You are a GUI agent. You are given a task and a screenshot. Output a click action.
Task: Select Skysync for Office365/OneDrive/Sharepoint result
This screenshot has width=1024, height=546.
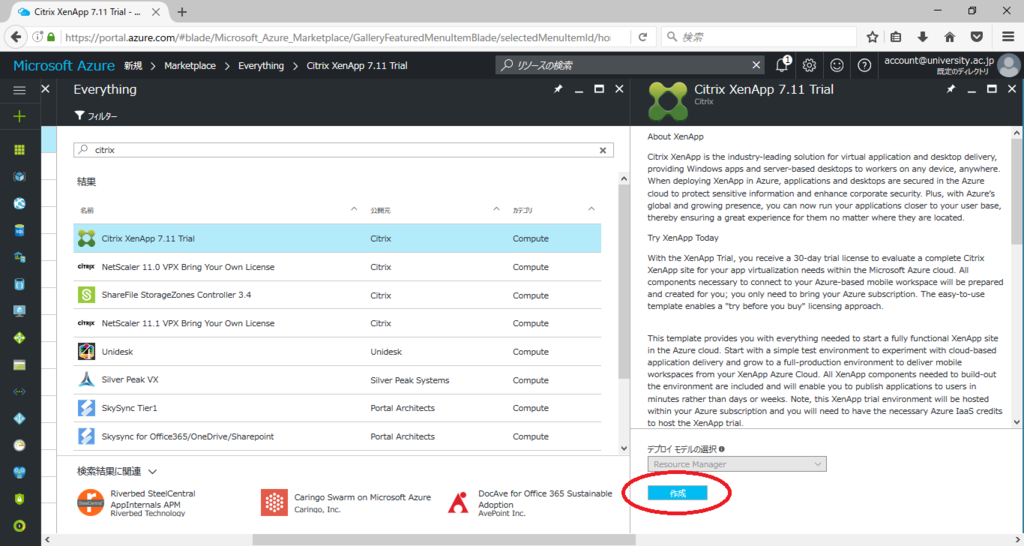point(337,436)
